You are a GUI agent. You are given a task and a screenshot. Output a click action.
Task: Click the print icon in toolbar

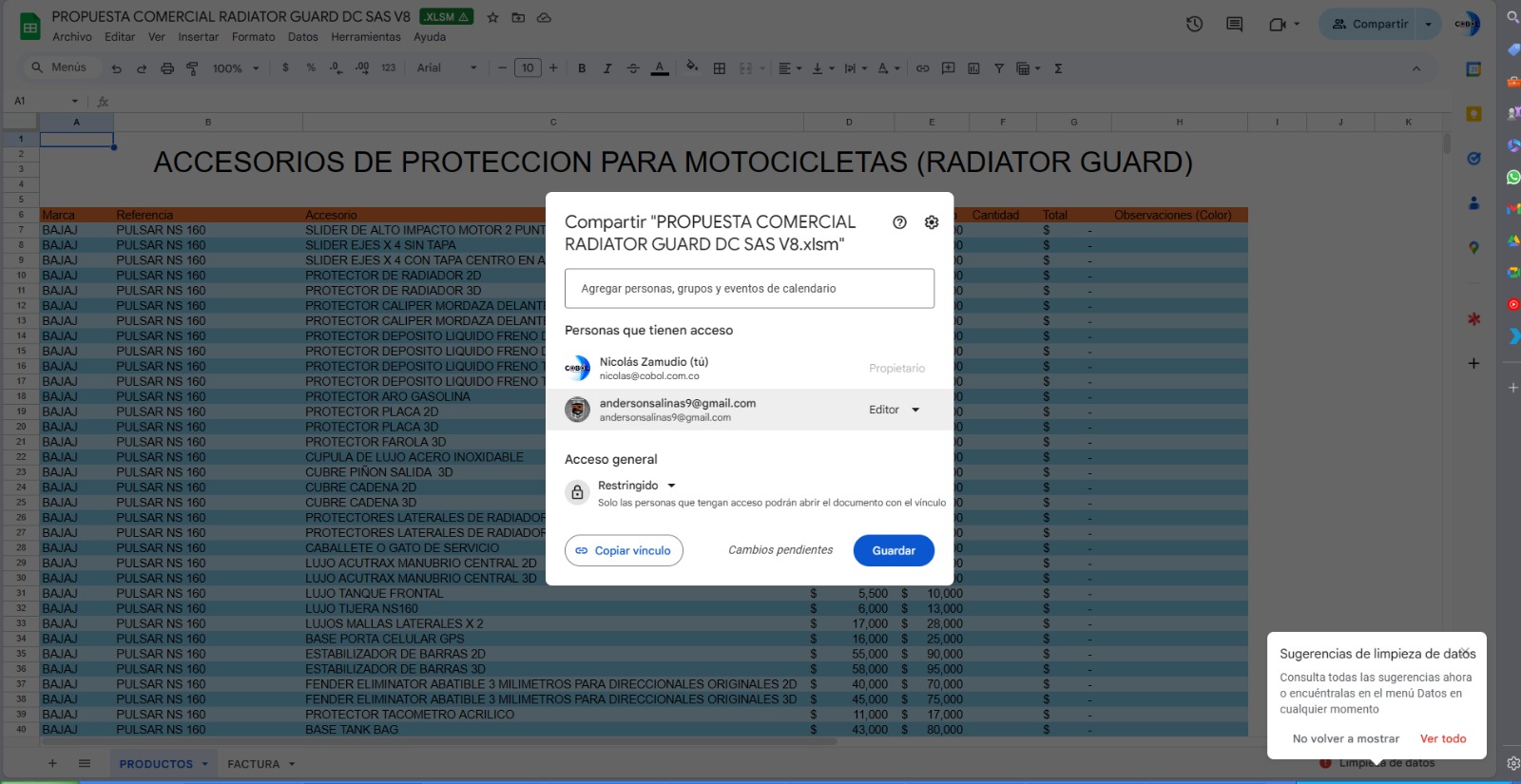[167, 68]
